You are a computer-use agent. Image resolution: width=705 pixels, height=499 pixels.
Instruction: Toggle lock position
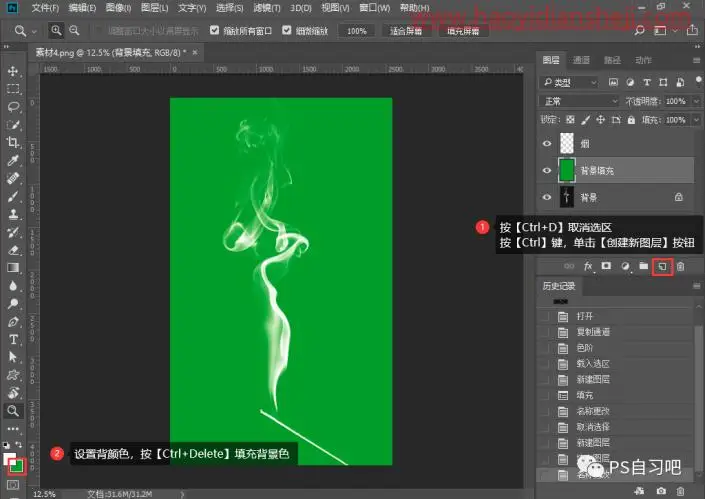tap(601, 120)
